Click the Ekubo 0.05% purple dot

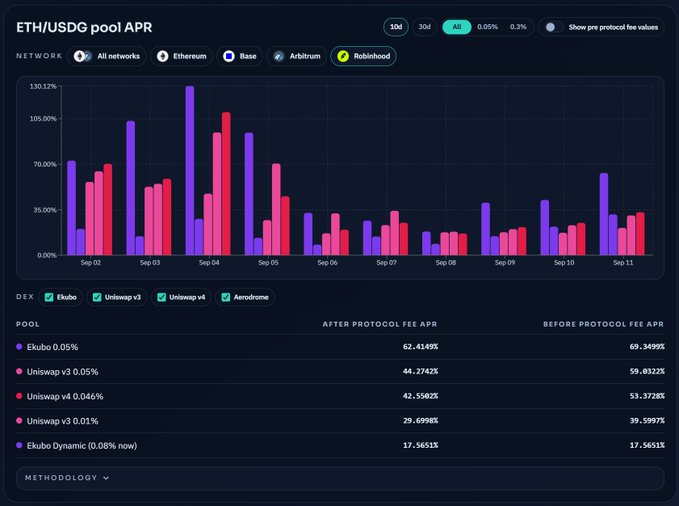19,347
